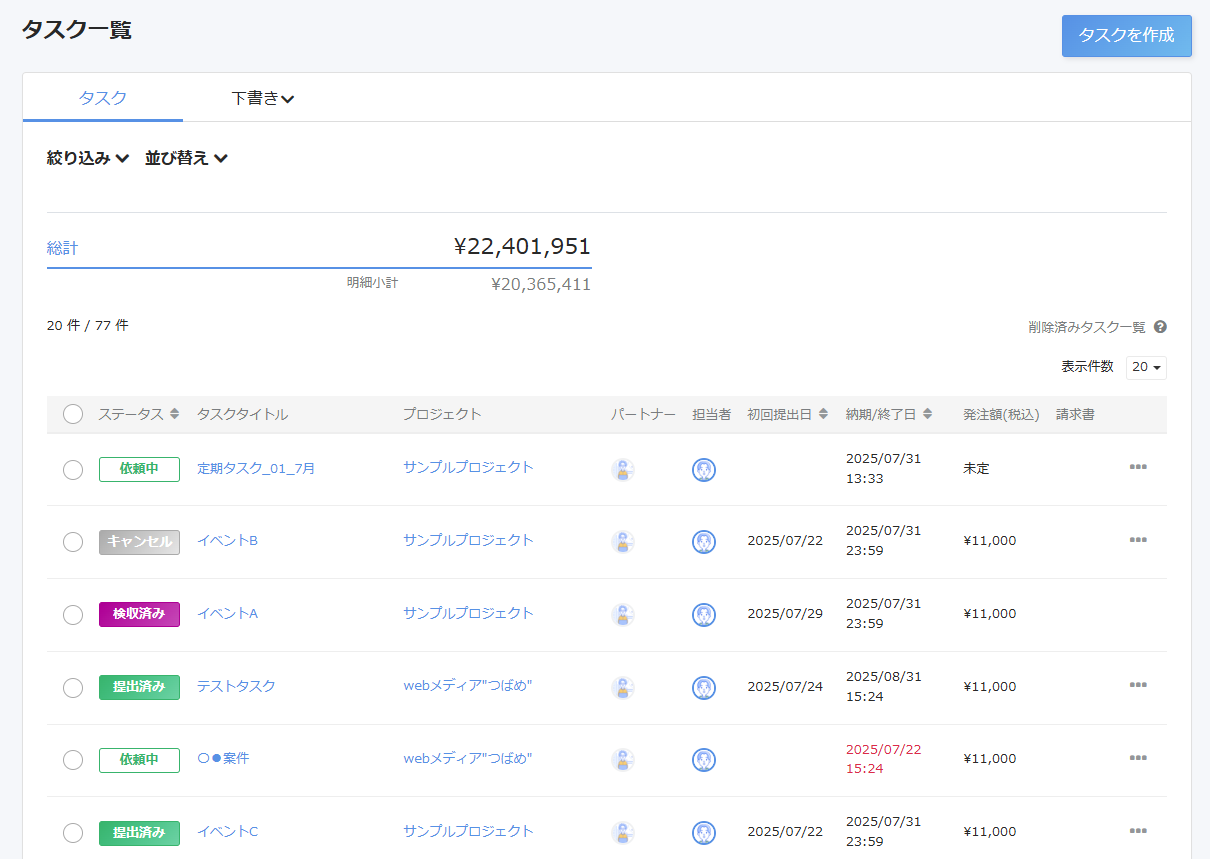Click total amount ¥22,401,951
Image resolution: width=1210 pixels, height=859 pixels.
coord(522,246)
